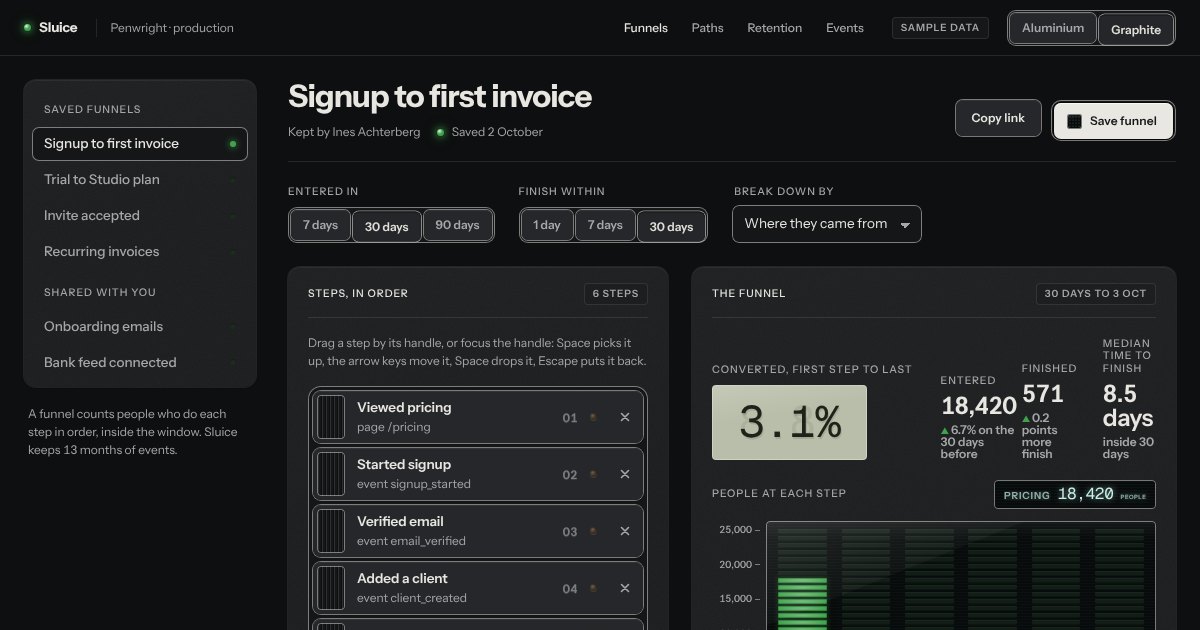Switch theme to Graphite
1200x630 pixels.
[x=1136, y=29]
